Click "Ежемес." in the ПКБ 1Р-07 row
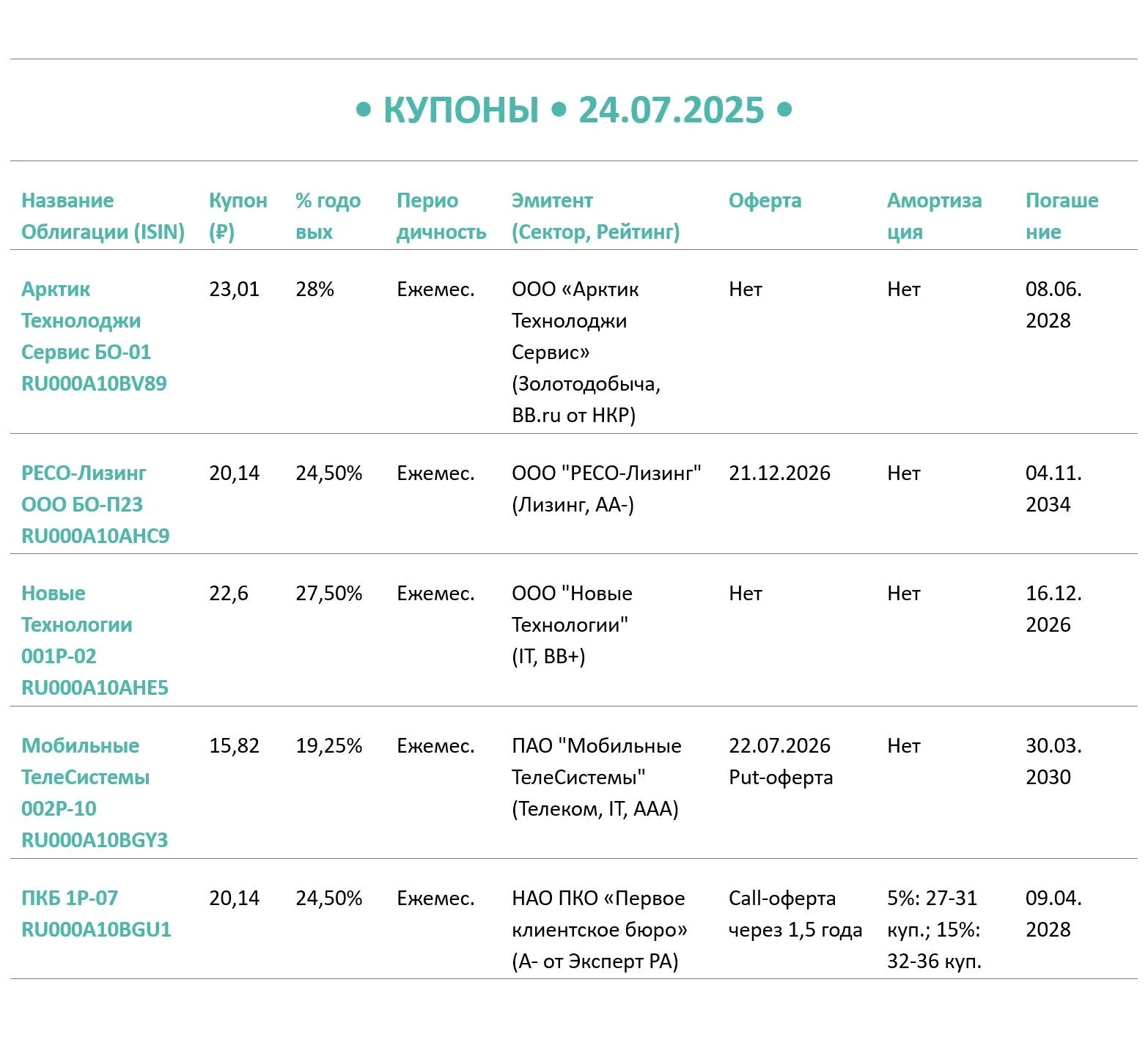This screenshot has width=1148, height=1048. click(x=435, y=898)
